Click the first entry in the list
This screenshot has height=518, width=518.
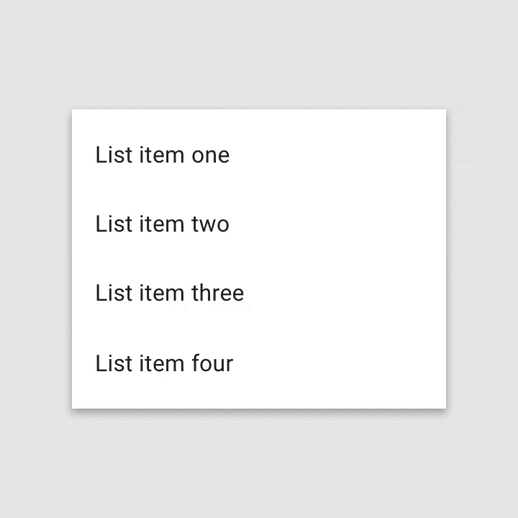coord(259,155)
